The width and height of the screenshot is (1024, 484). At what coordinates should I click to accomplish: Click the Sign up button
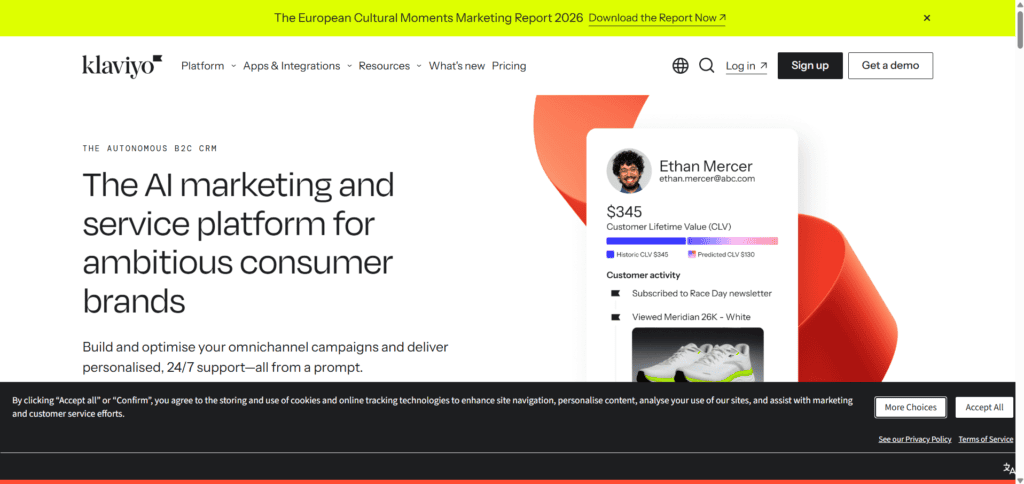(810, 65)
